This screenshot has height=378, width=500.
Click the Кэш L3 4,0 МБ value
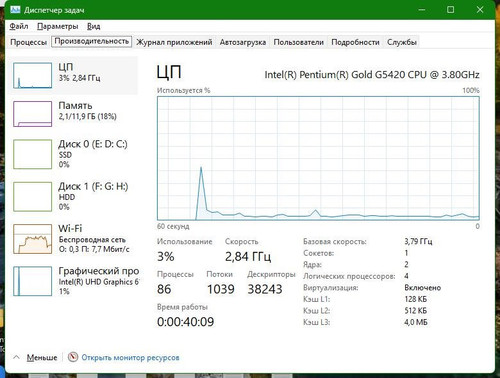(x=416, y=322)
